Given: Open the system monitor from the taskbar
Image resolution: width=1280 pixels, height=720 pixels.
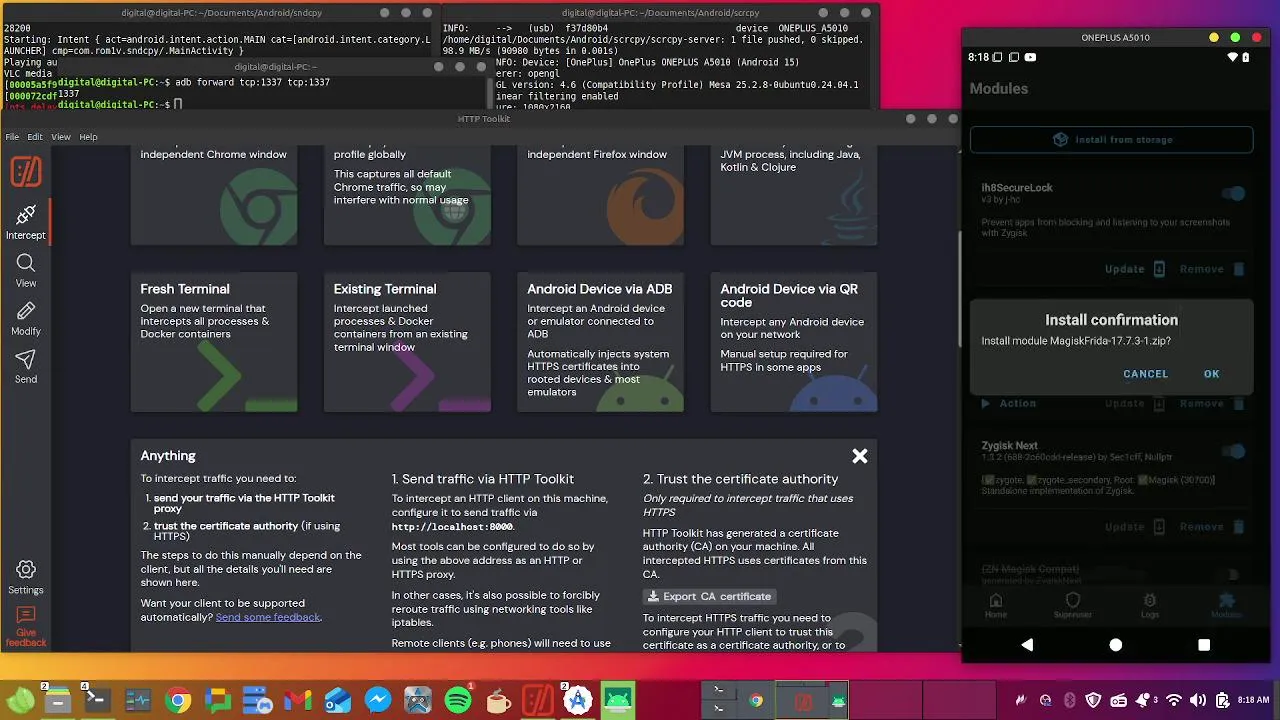Looking at the screenshot, I should click(x=137, y=700).
